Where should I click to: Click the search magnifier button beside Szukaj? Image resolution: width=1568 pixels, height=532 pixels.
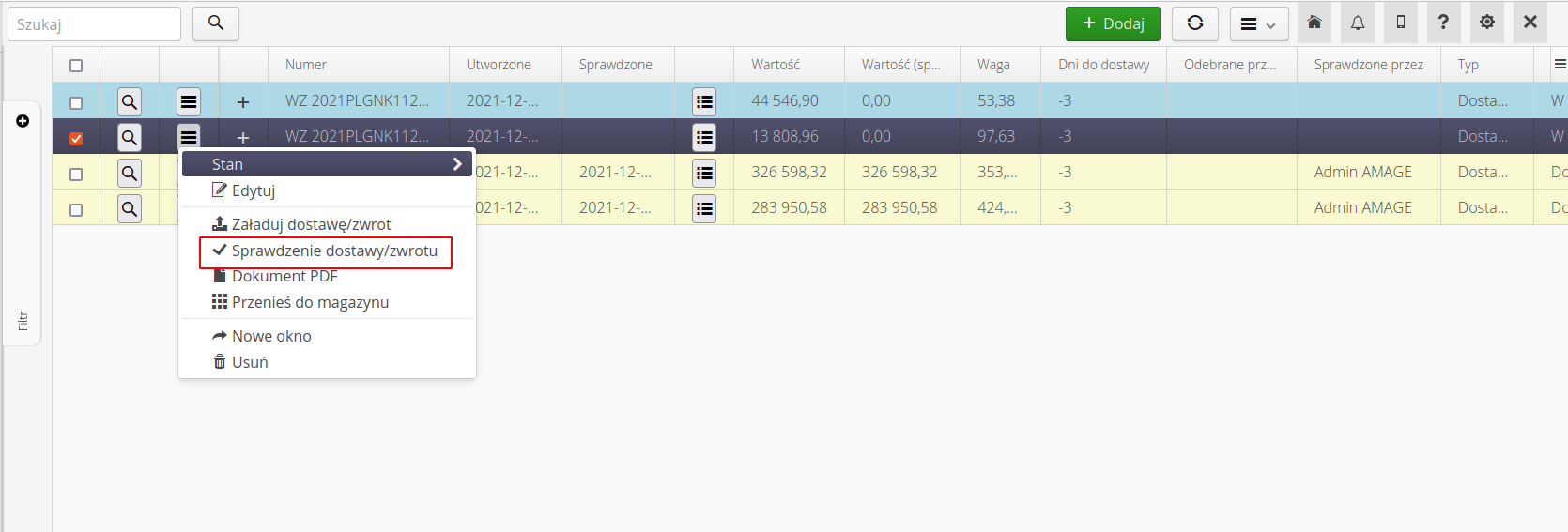[x=216, y=23]
